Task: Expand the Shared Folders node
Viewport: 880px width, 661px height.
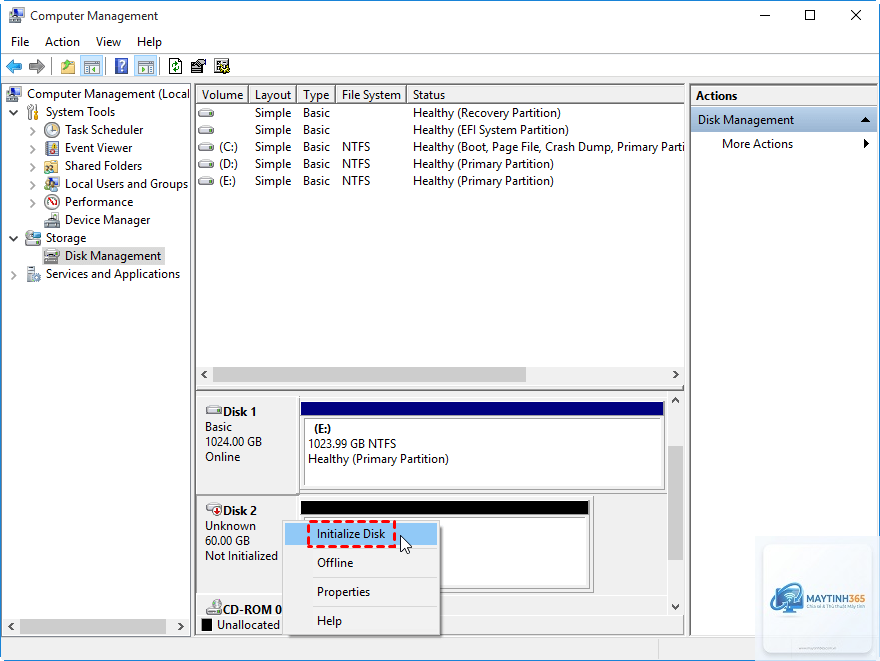Action: (x=33, y=167)
